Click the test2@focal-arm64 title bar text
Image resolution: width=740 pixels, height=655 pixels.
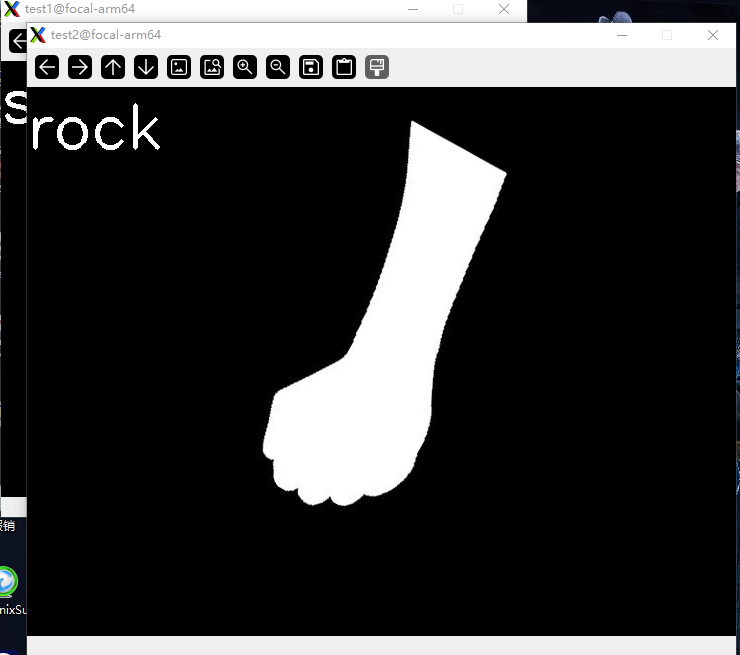point(106,35)
